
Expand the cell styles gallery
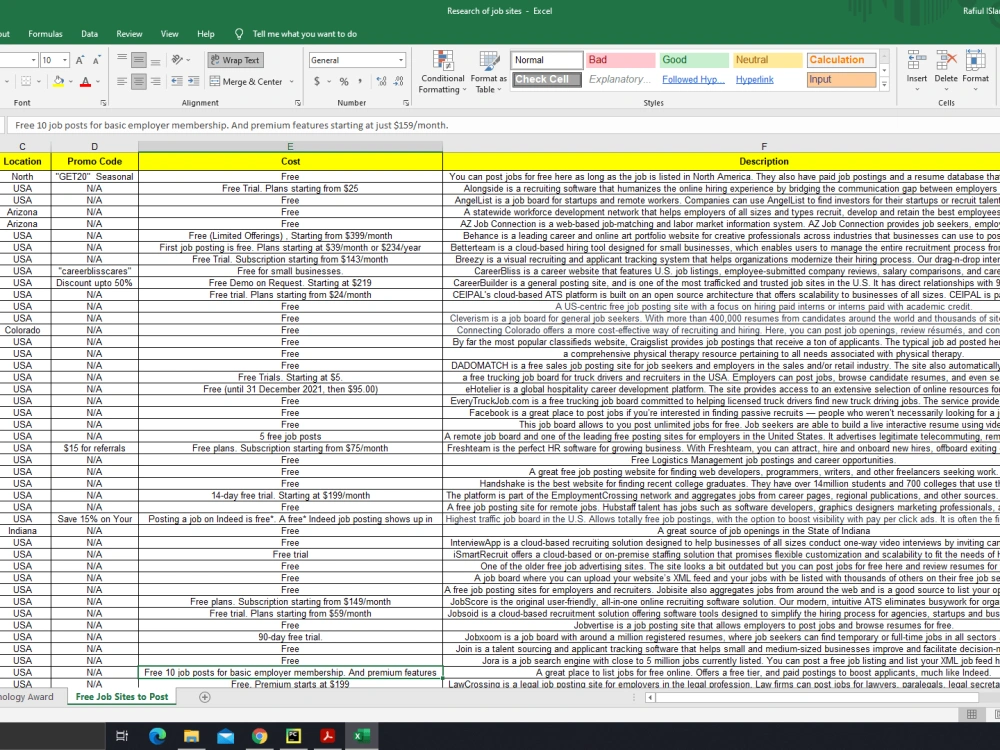click(884, 84)
